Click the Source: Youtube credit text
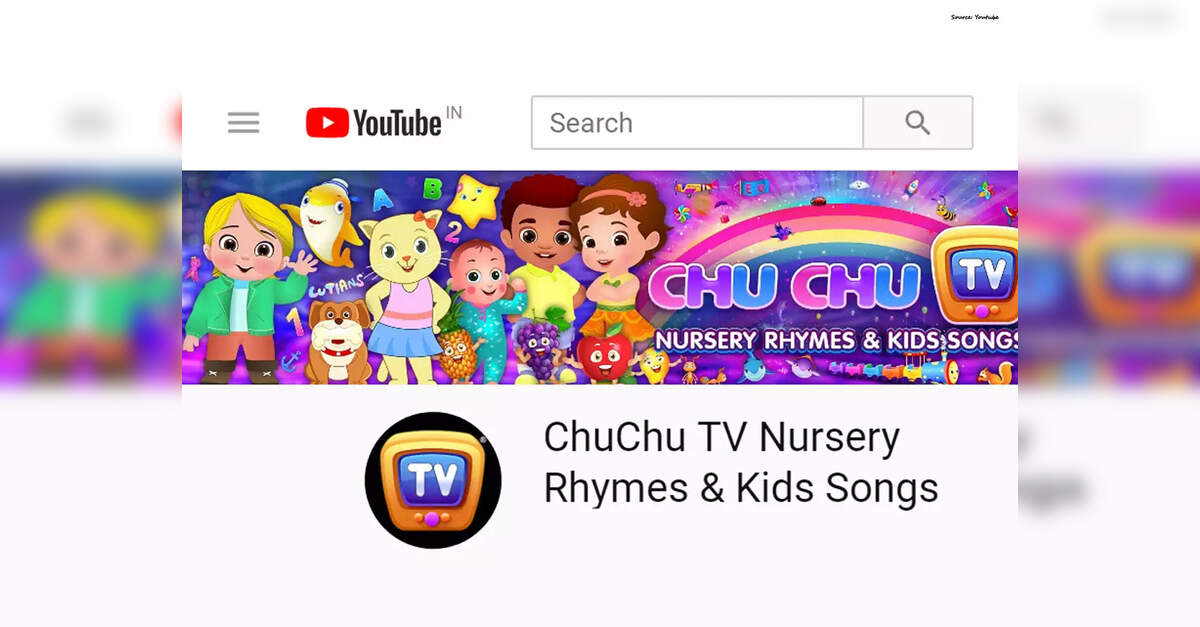The image size is (1200, 627). pyautogui.click(x=974, y=17)
